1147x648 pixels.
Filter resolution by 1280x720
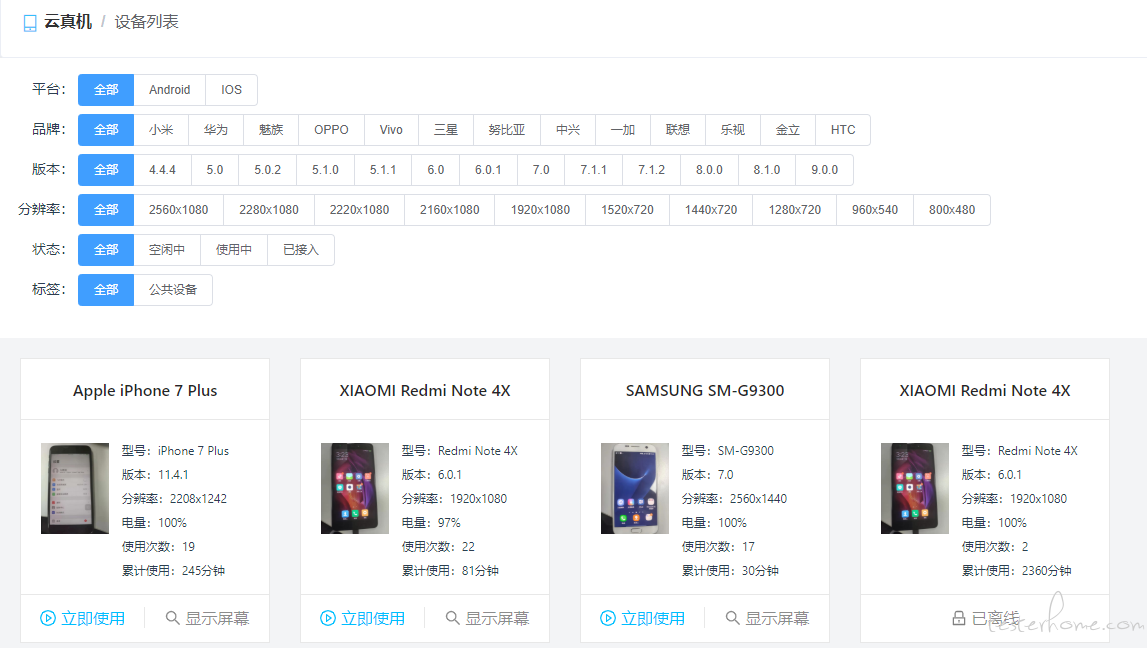[x=795, y=210]
